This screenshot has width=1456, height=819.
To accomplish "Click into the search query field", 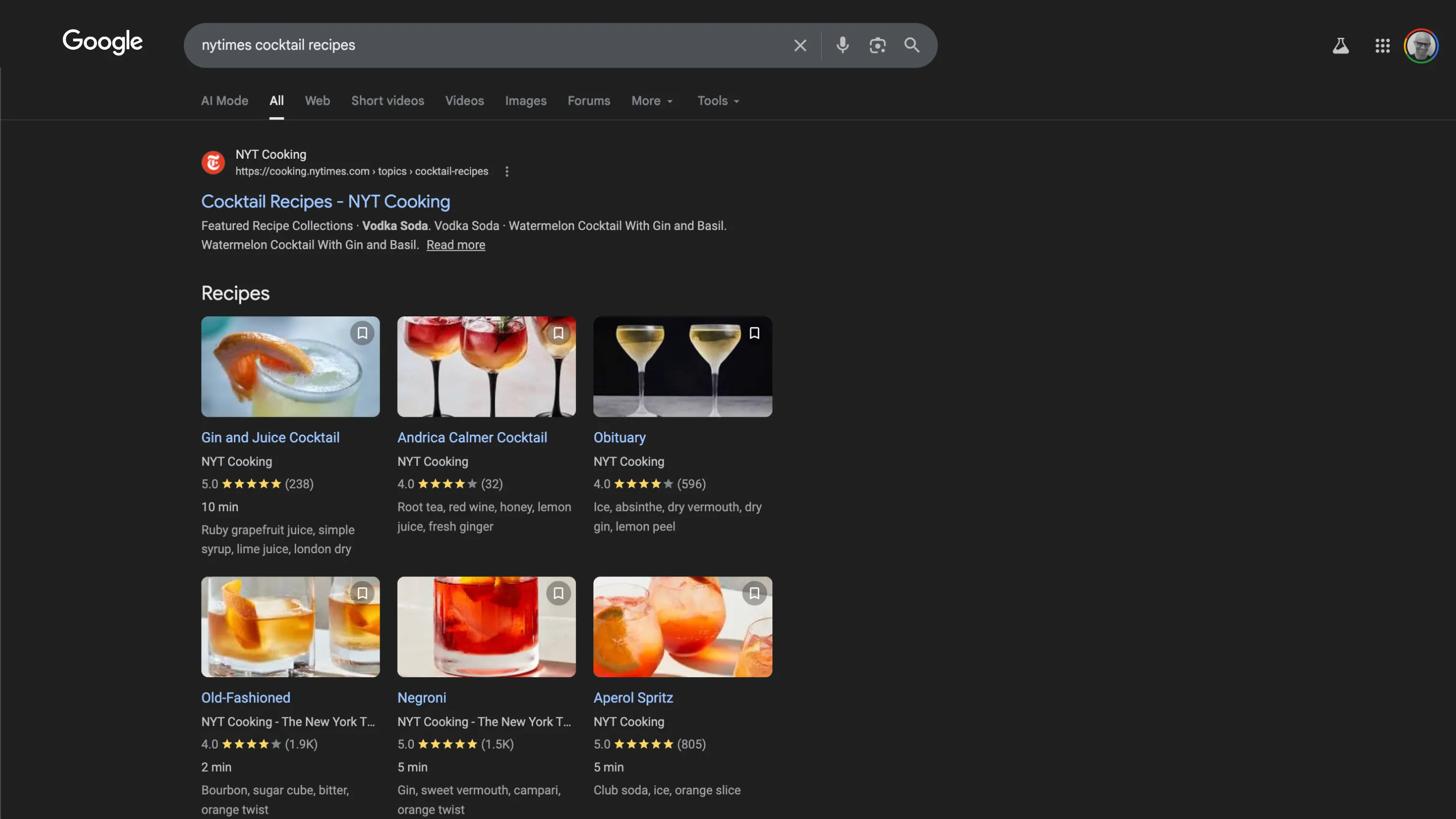I will [x=486, y=45].
